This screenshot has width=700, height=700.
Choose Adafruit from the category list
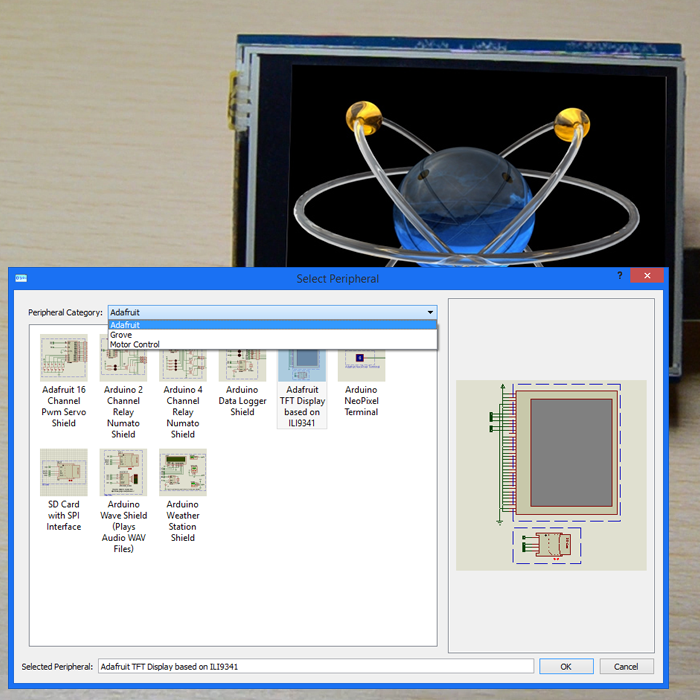(x=125, y=325)
